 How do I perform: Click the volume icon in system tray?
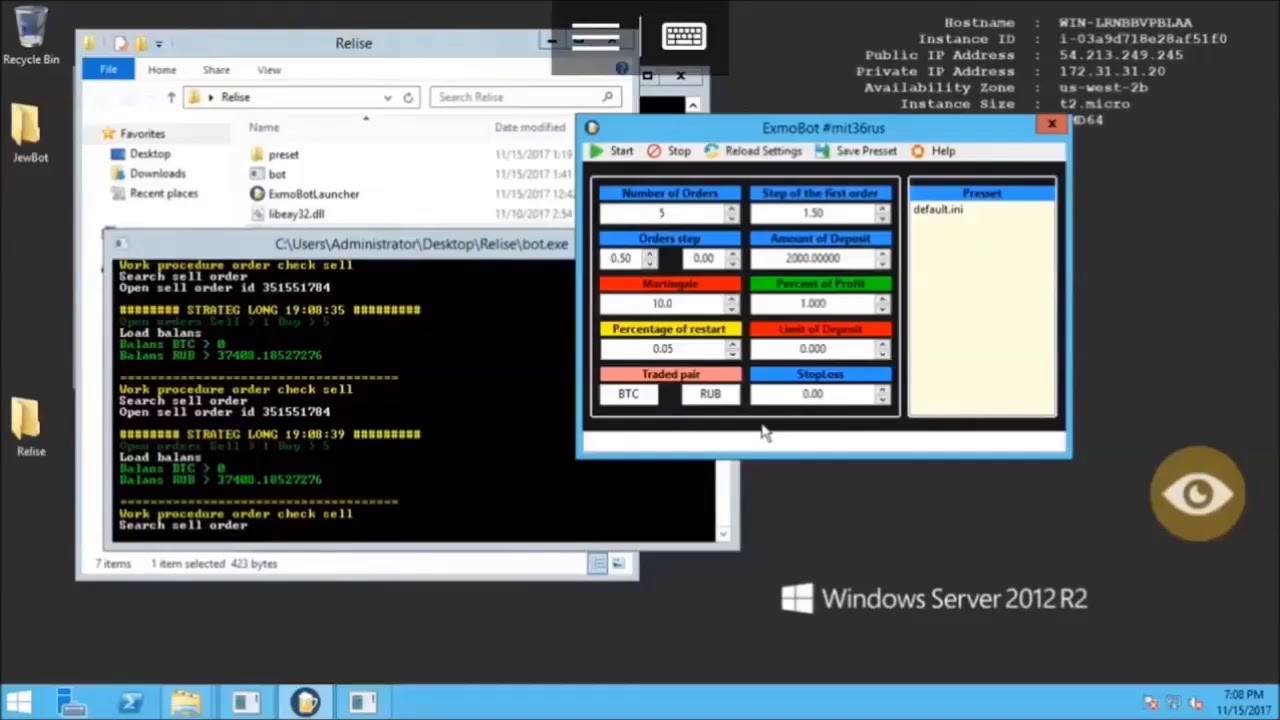pyautogui.click(x=1195, y=703)
